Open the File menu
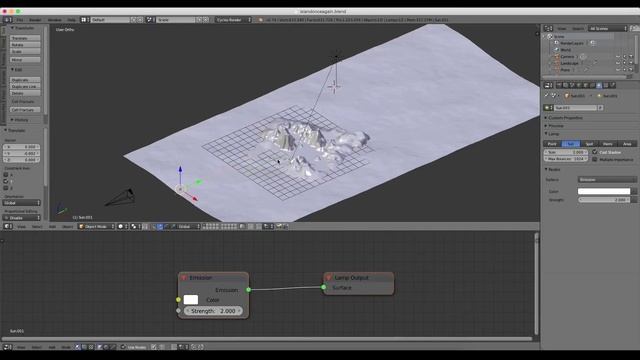 click(x=20, y=20)
